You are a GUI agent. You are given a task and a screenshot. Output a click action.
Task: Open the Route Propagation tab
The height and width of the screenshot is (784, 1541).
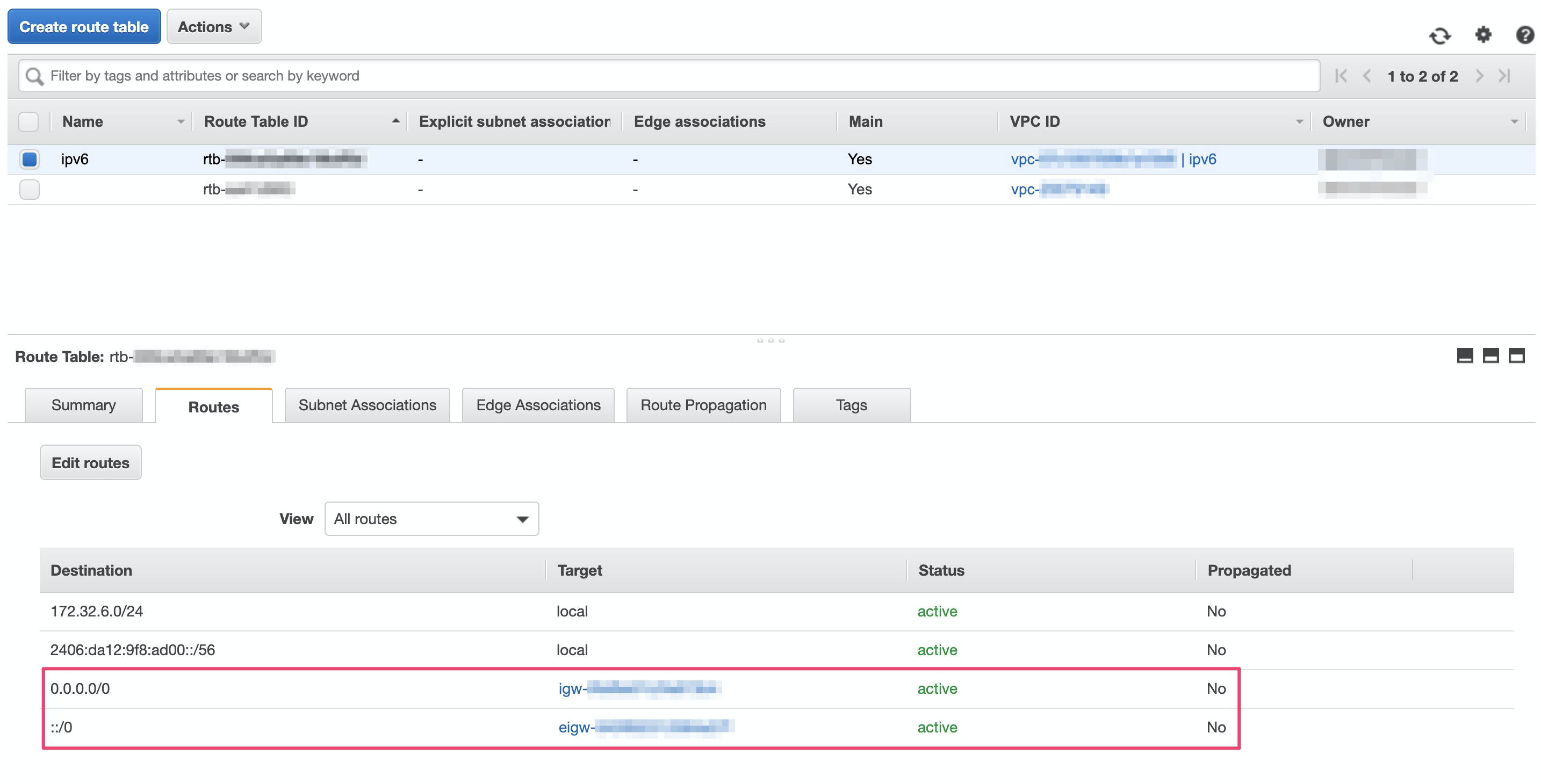(703, 405)
